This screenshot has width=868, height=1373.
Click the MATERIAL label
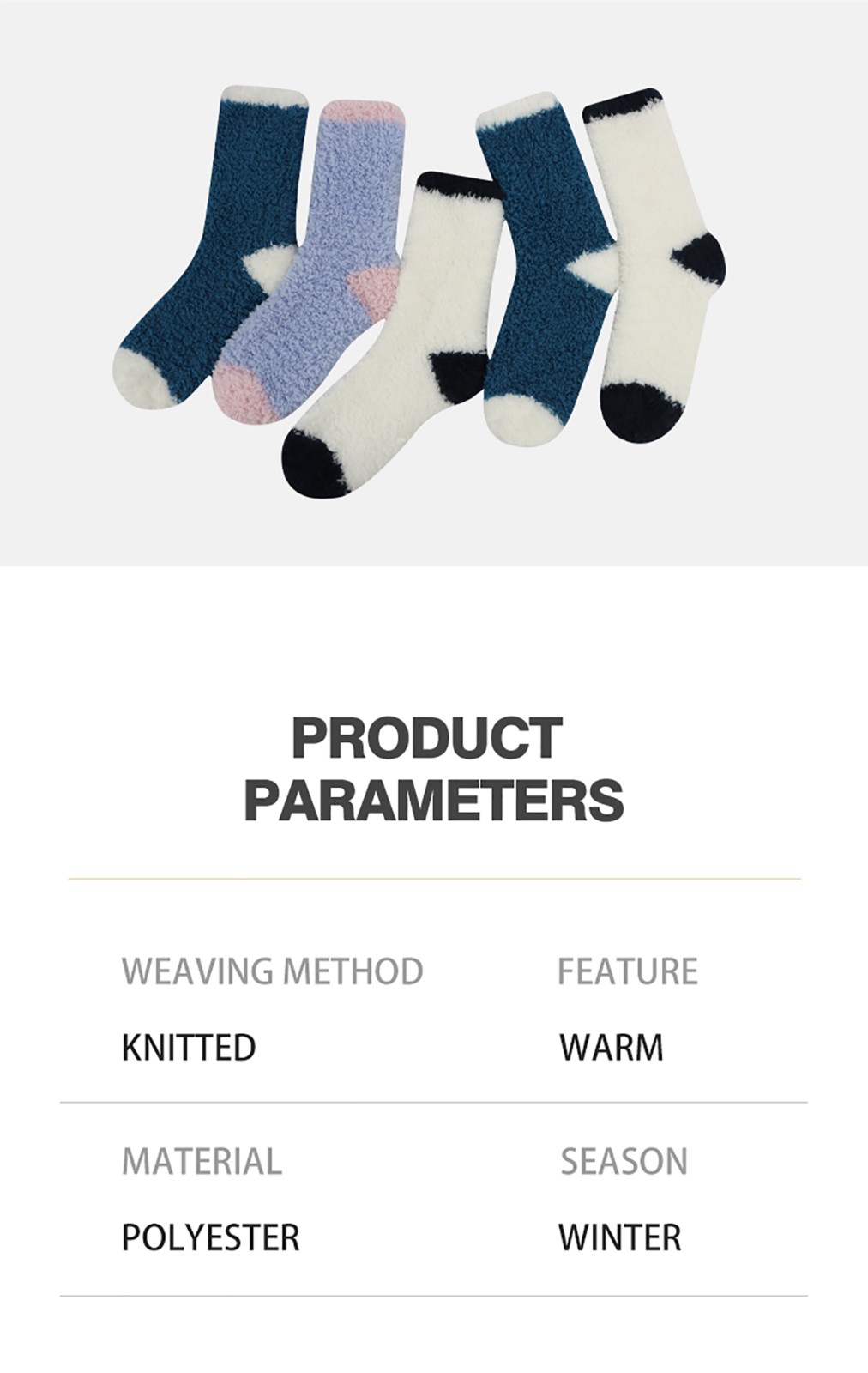[202, 1162]
